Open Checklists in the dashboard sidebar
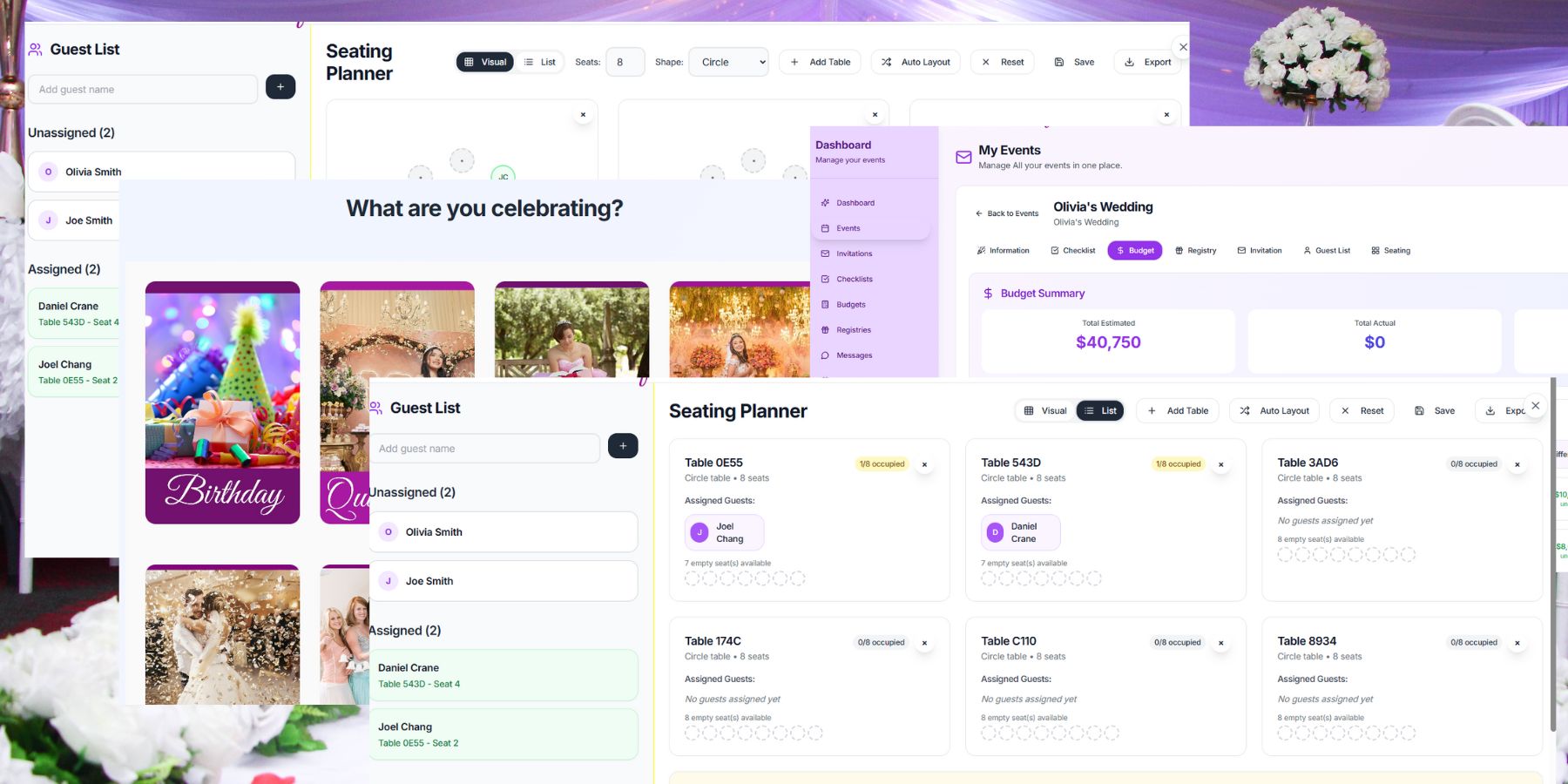 tap(854, 279)
